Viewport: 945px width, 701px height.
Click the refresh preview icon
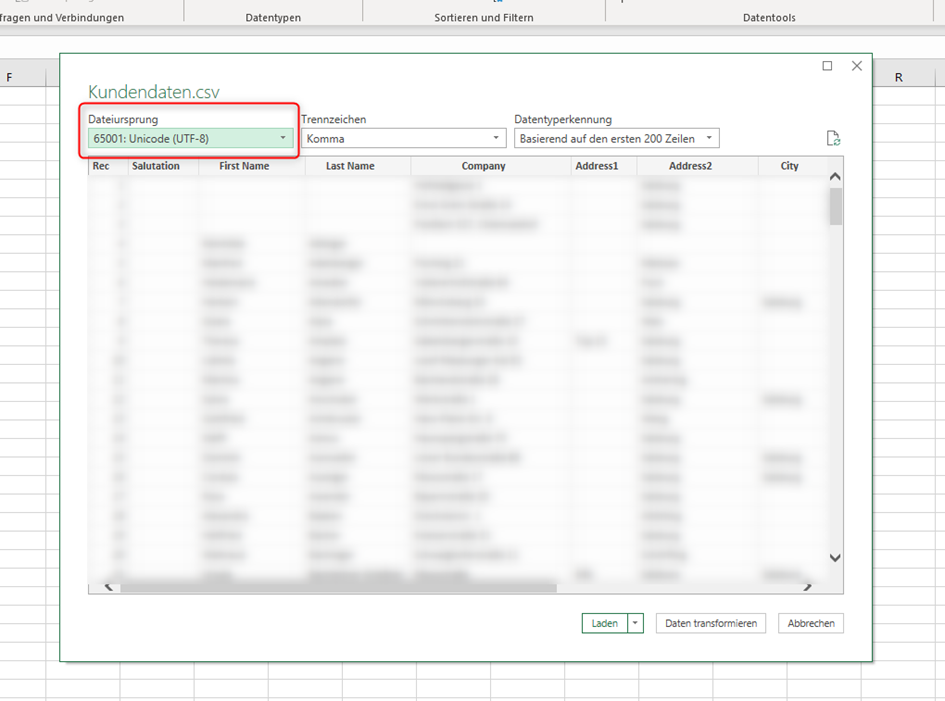click(x=833, y=139)
